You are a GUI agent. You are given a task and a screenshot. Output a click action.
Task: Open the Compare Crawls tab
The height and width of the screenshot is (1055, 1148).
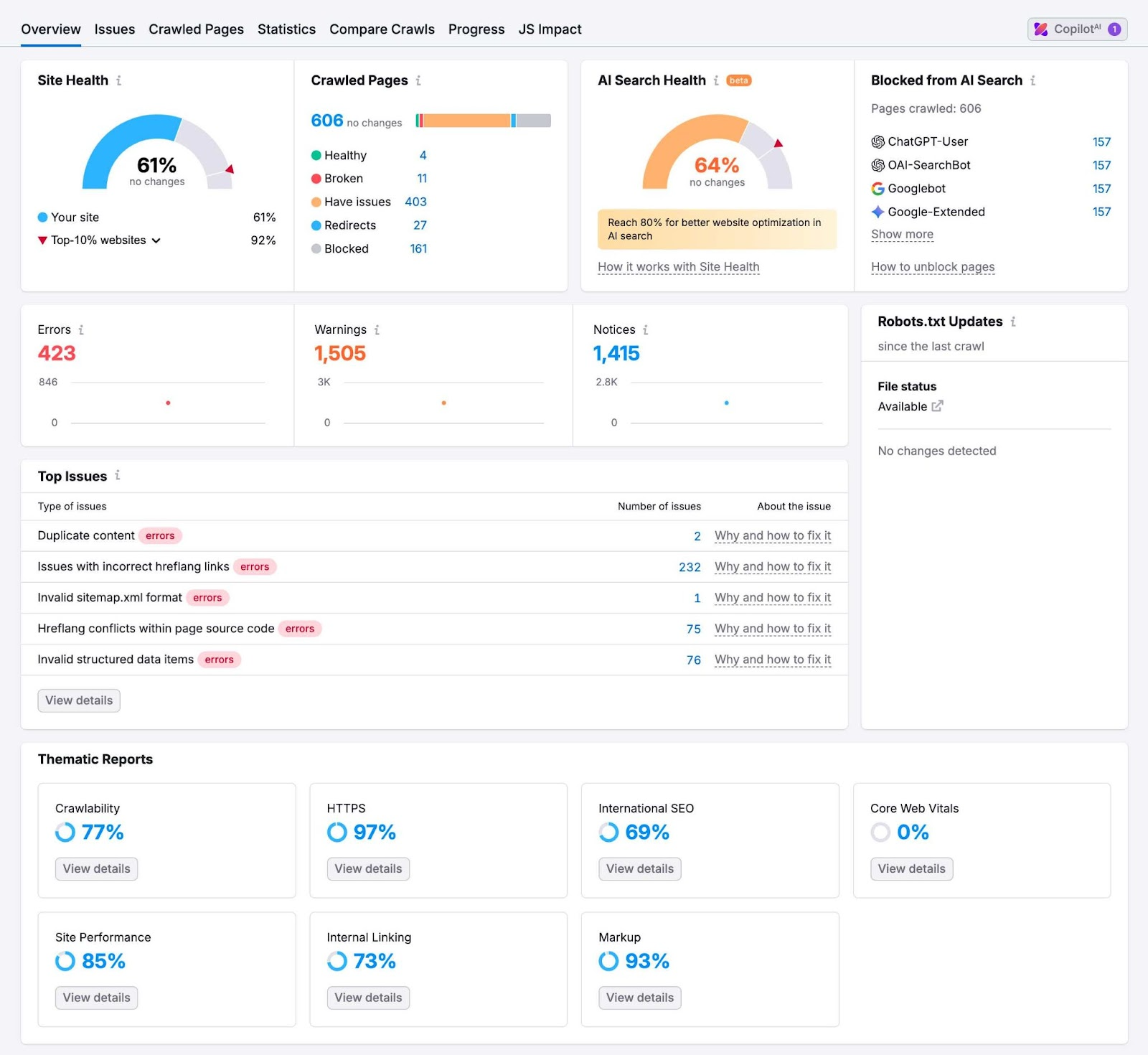382,29
